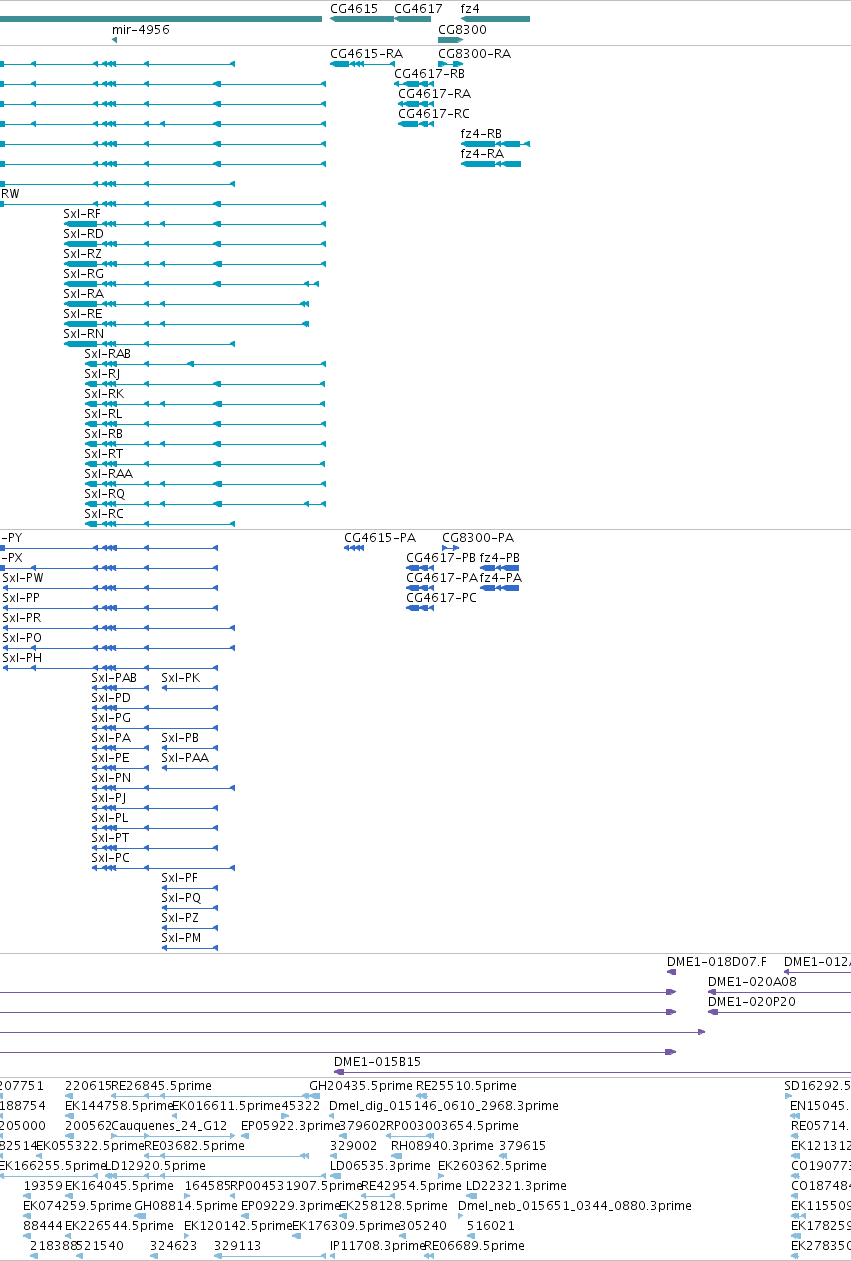The image size is (851, 1261).
Task: Select the CG8300 gene label
Action: point(462,30)
